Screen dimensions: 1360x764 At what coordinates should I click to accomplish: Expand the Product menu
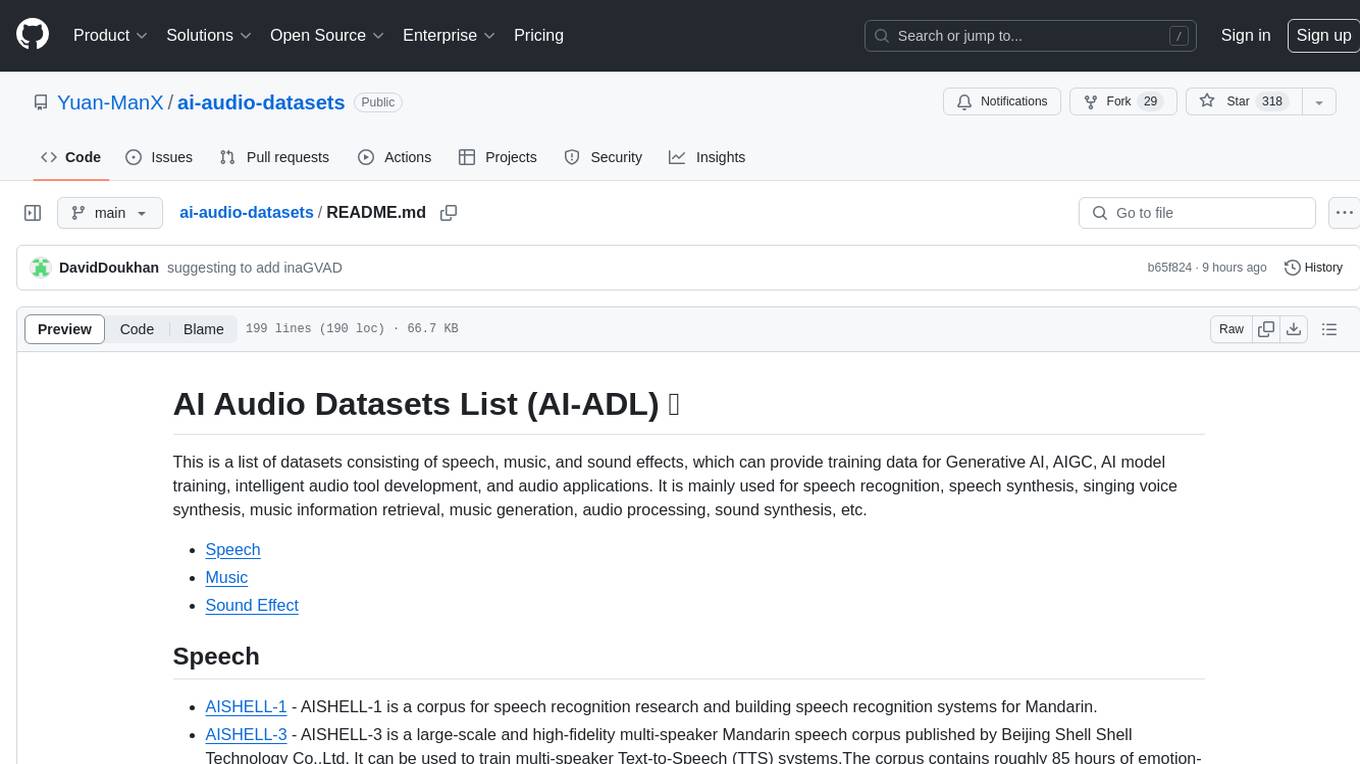pos(110,35)
